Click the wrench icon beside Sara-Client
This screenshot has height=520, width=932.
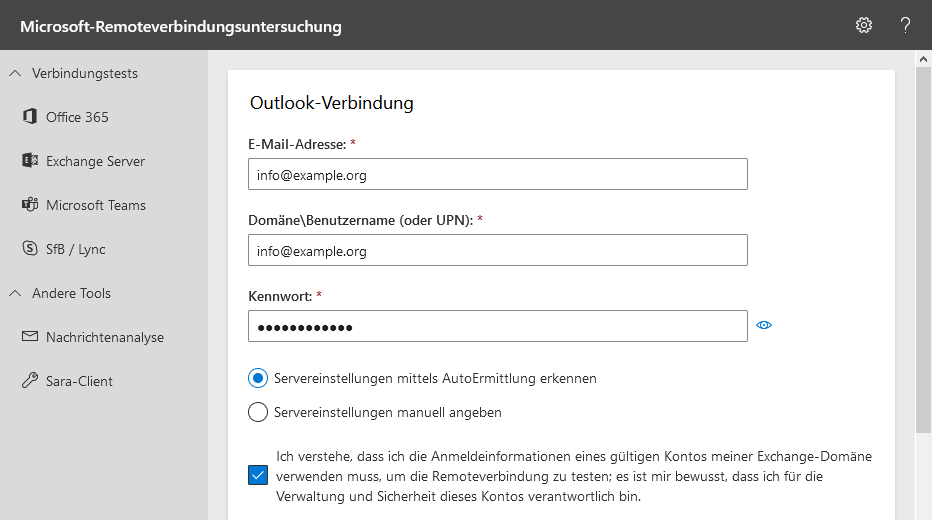click(30, 380)
